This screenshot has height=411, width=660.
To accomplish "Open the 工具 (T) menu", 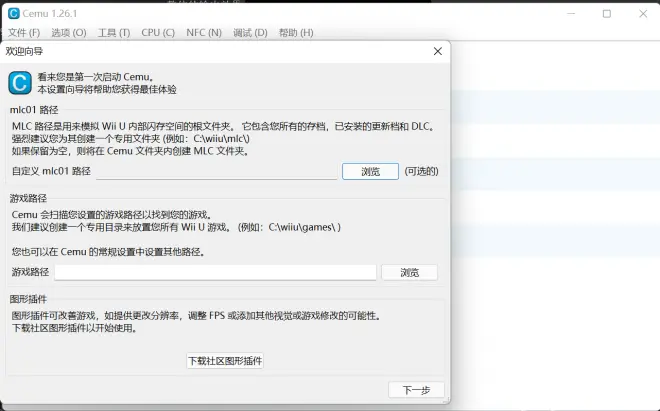I will tap(114, 33).
